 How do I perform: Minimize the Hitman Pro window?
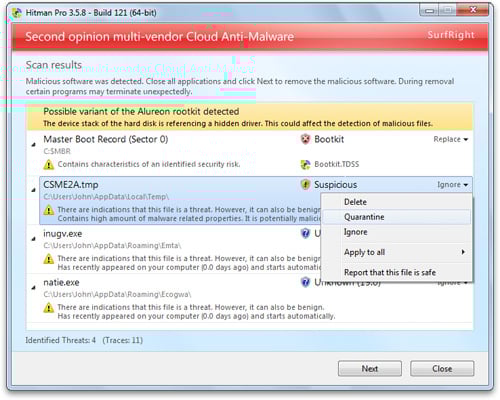click(430, 11)
